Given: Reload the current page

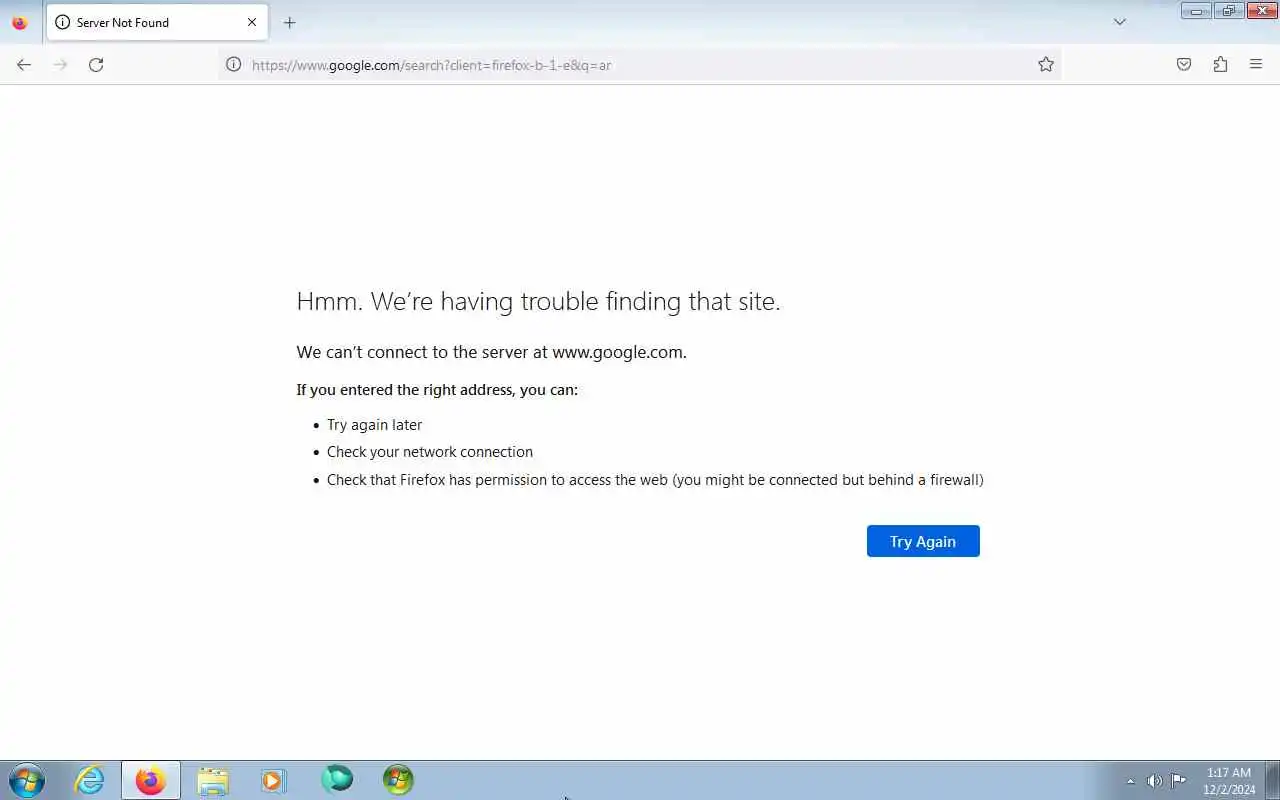Looking at the screenshot, I should 96,64.
